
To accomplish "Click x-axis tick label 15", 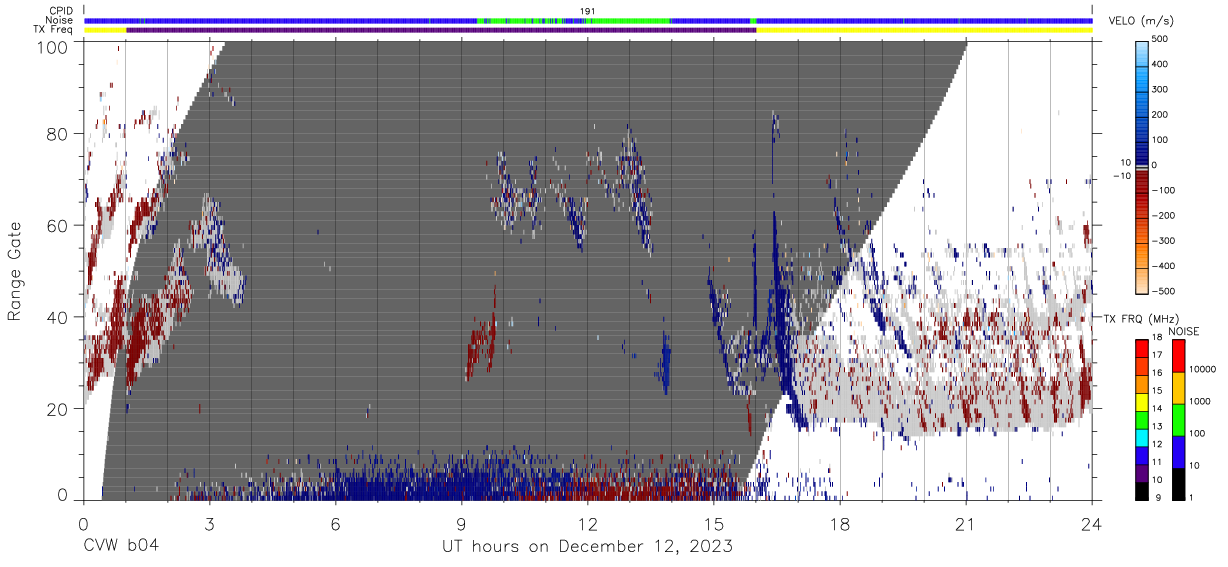I will tap(713, 523).
